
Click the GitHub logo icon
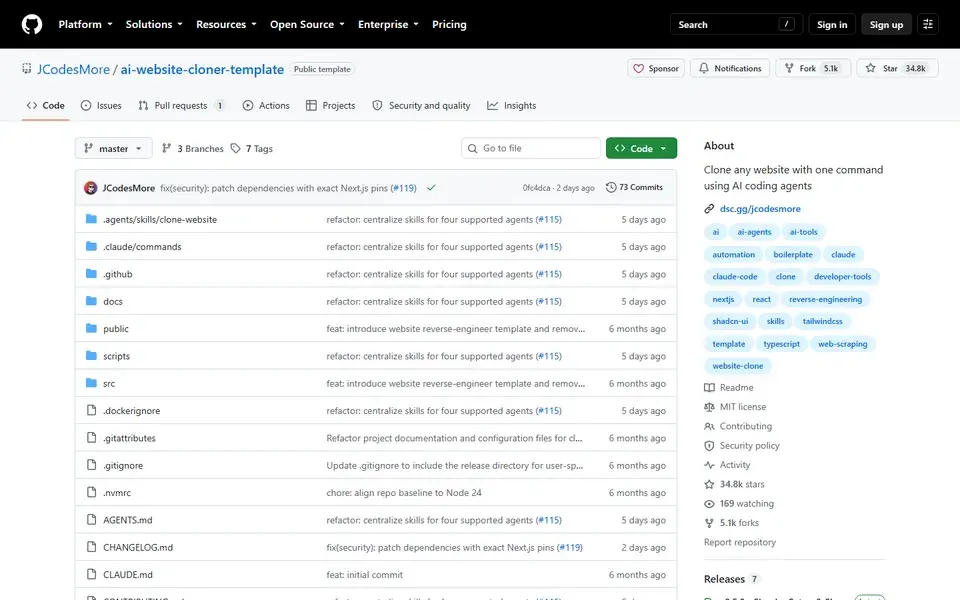pos(32,24)
